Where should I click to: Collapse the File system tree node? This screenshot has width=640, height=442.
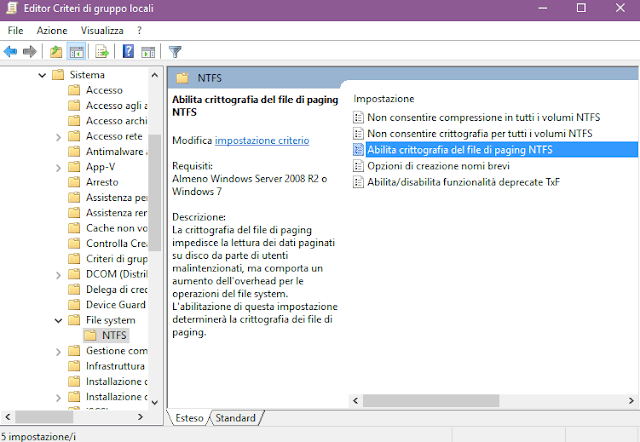point(59,320)
